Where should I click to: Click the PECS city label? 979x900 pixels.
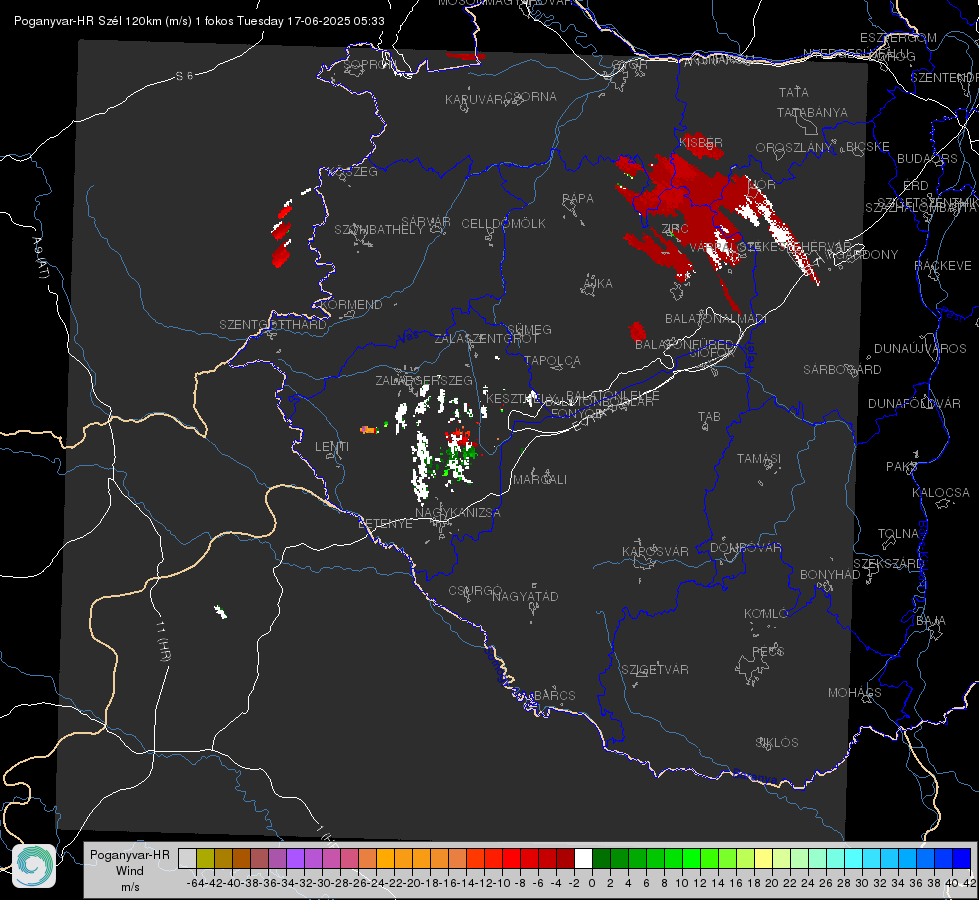[768, 651]
